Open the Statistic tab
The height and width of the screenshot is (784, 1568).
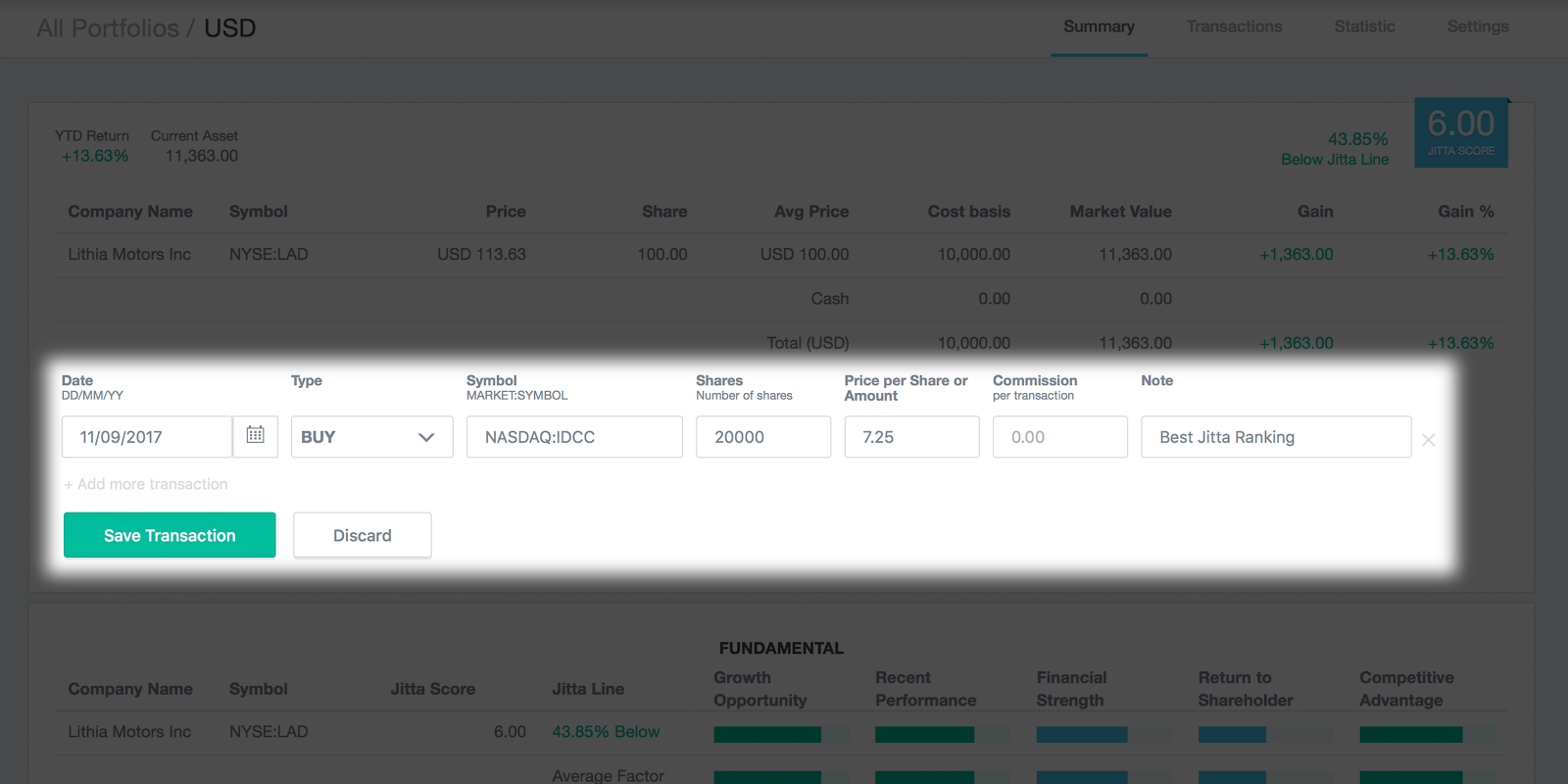pos(1364,27)
